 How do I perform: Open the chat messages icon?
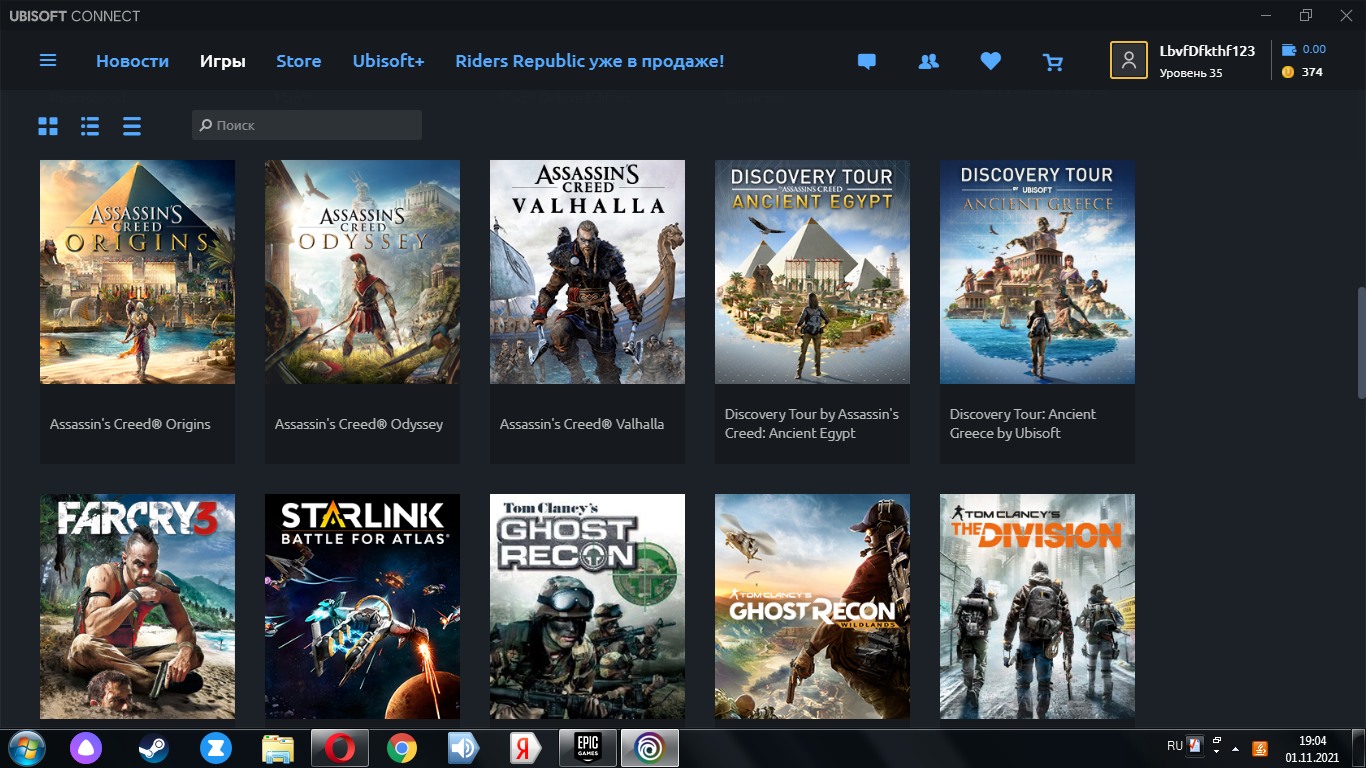tap(867, 62)
